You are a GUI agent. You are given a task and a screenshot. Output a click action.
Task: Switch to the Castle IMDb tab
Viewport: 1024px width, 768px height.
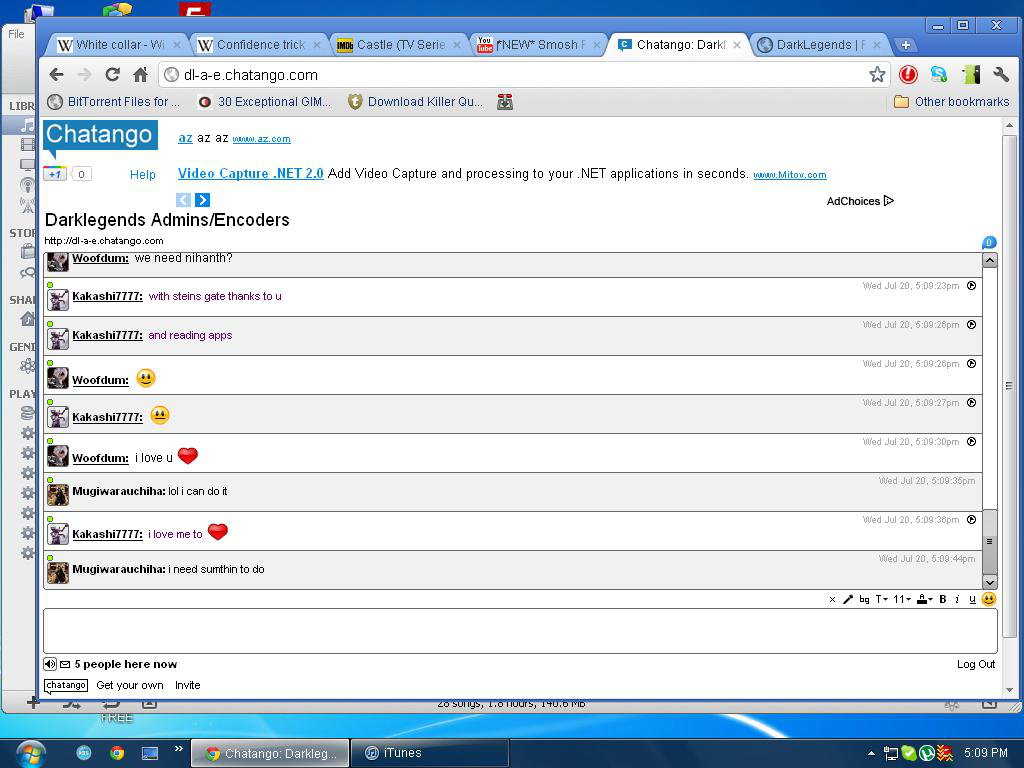(x=398, y=44)
